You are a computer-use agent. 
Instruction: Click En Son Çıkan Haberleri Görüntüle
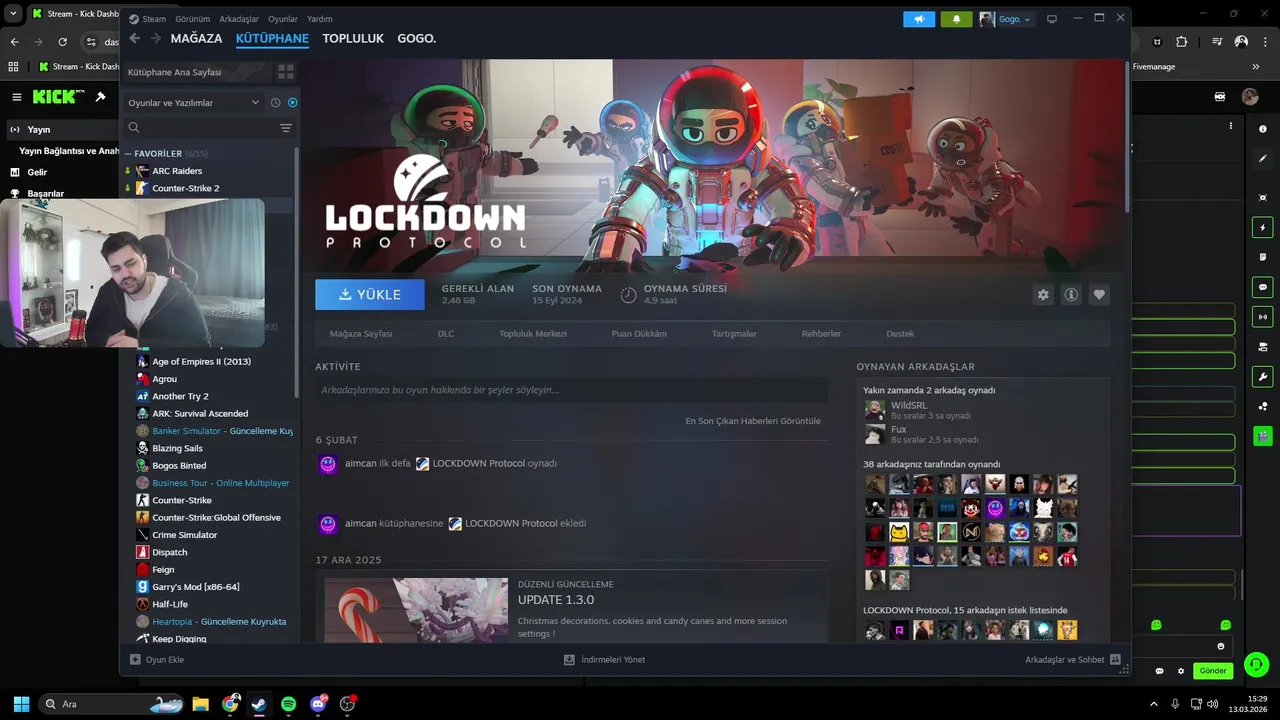tap(753, 421)
